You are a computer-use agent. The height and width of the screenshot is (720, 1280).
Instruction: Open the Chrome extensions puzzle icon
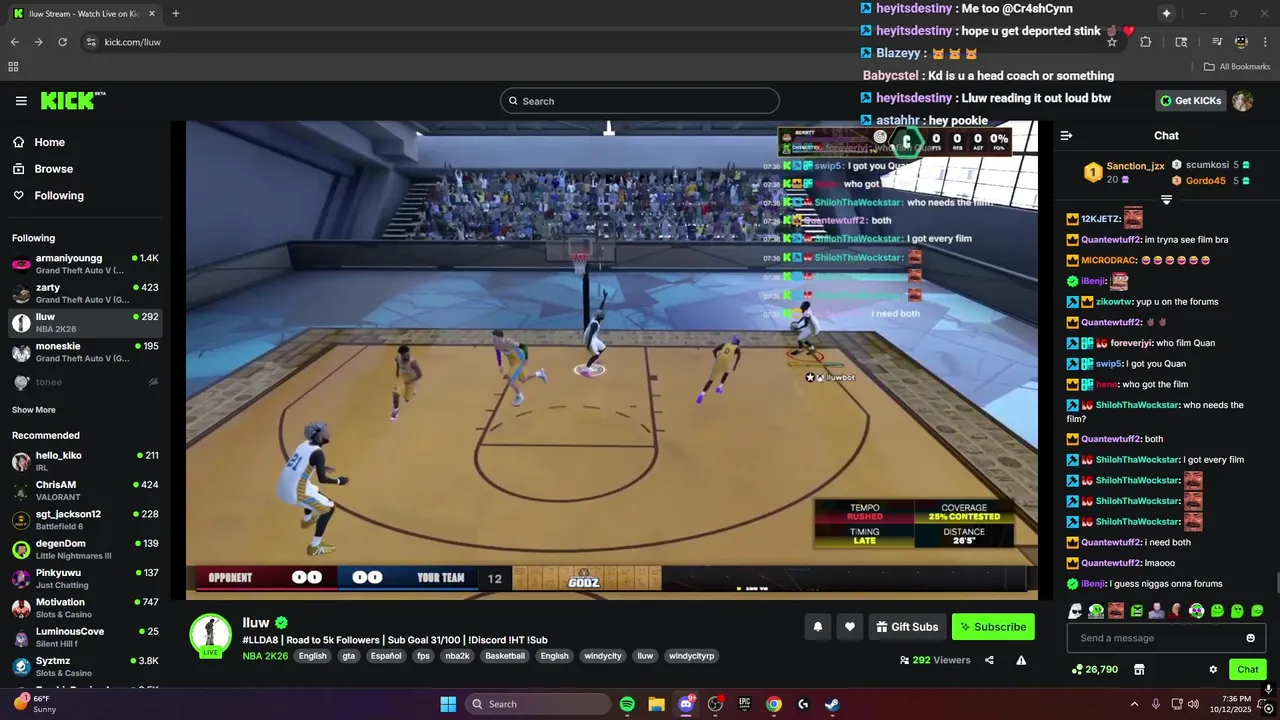[1146, 42]
